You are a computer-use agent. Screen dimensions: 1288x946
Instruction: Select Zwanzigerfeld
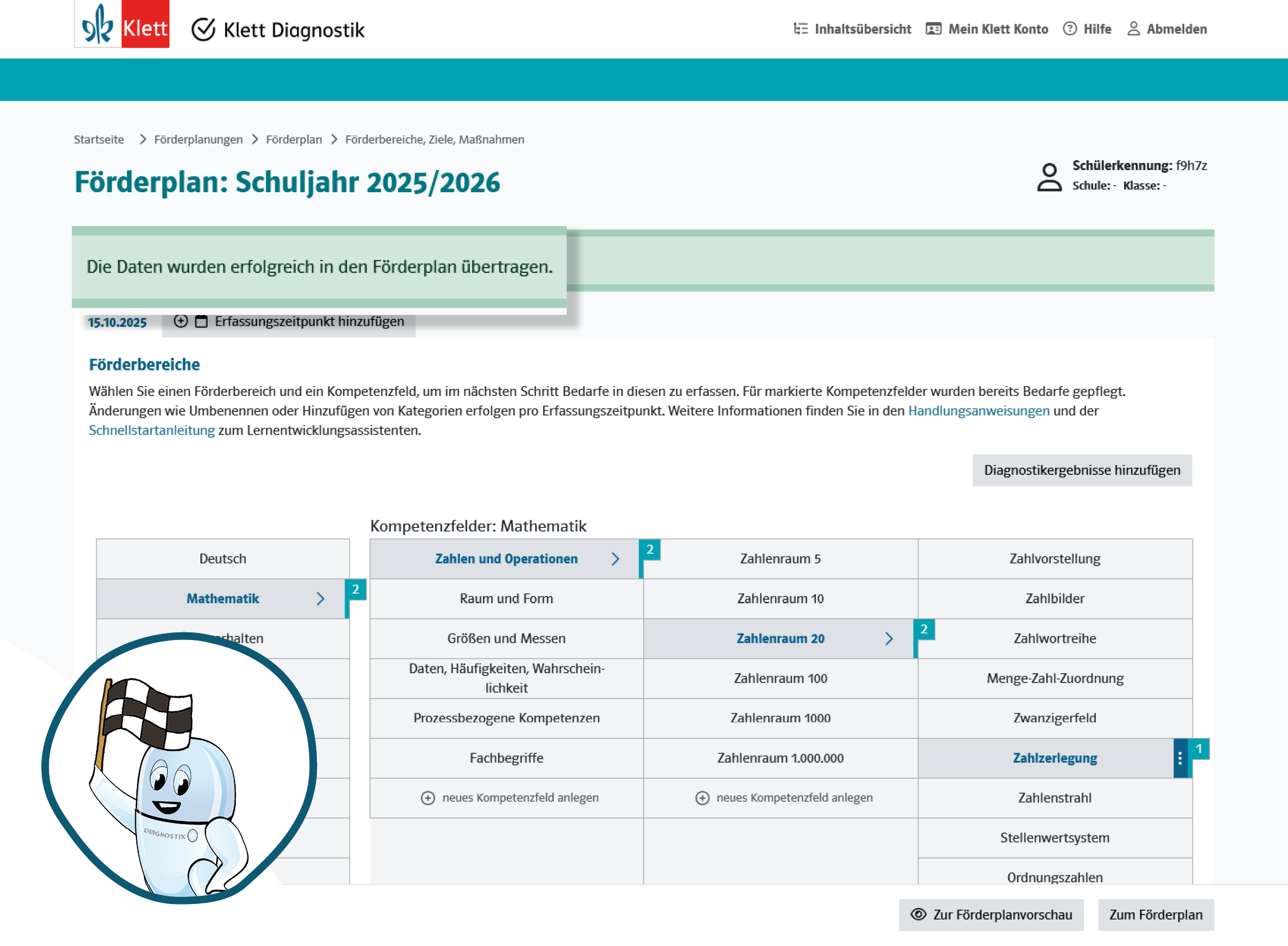1055,718
